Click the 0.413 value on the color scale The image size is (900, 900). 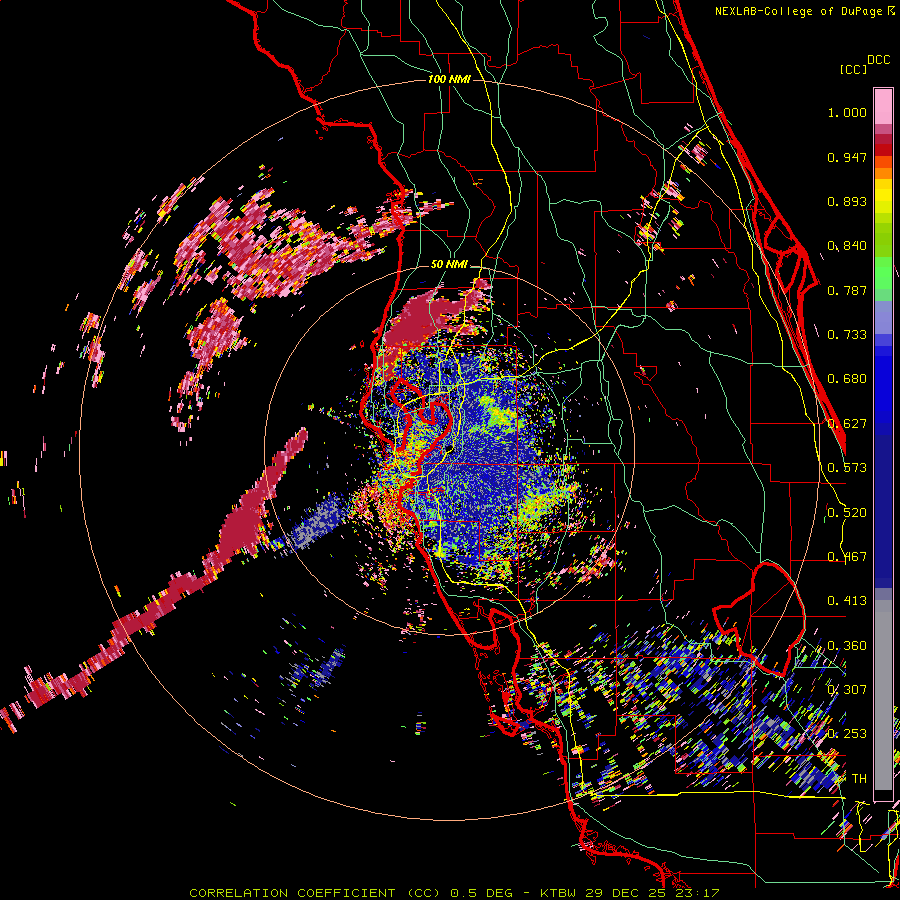847,601
